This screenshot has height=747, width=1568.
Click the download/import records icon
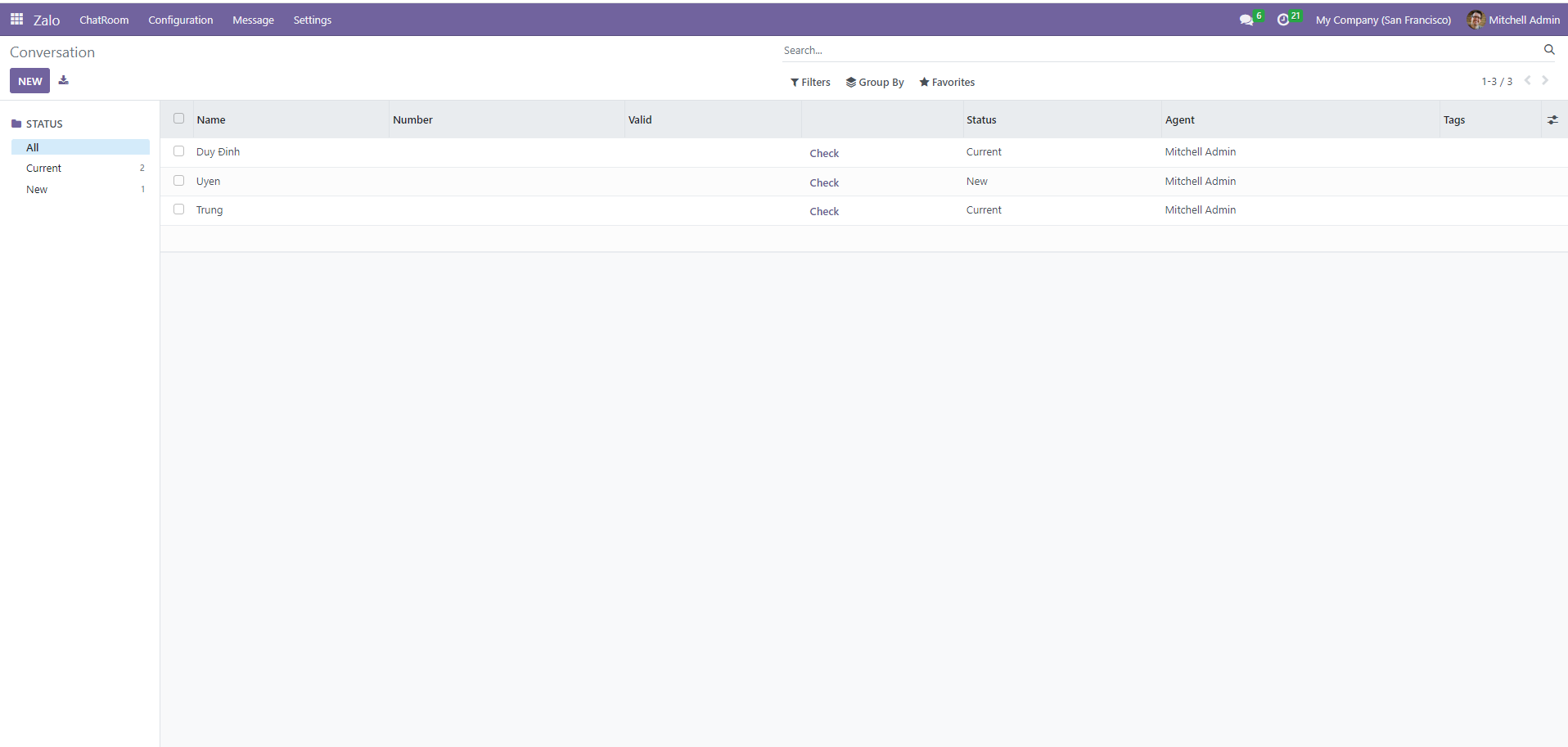pos(64,80)
